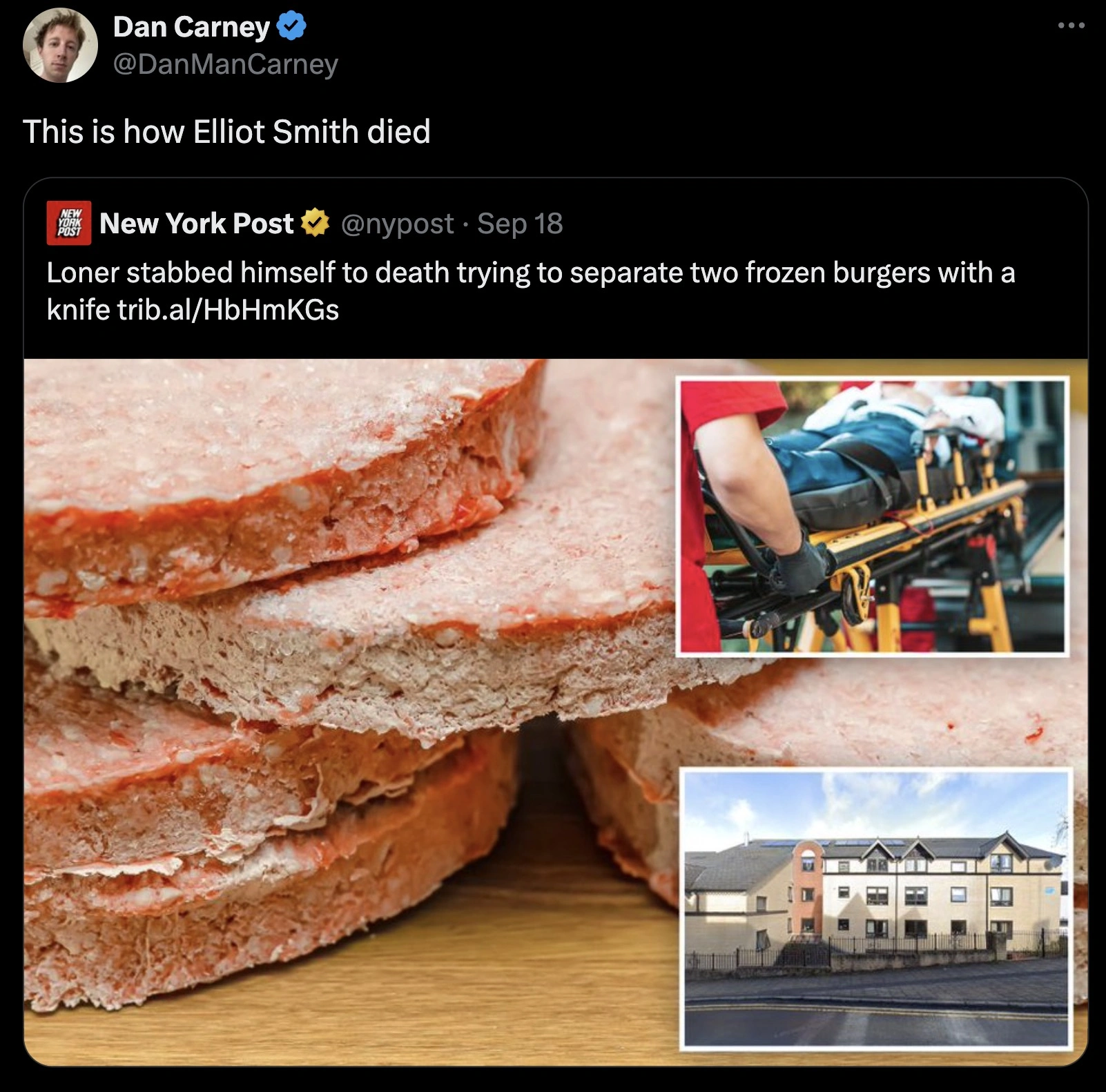The height and width of the screenshot is (1092, 1106).
Task: Click the tweet text about Elliot Smith
Action: pyautogui.click(x=226, y=131)
